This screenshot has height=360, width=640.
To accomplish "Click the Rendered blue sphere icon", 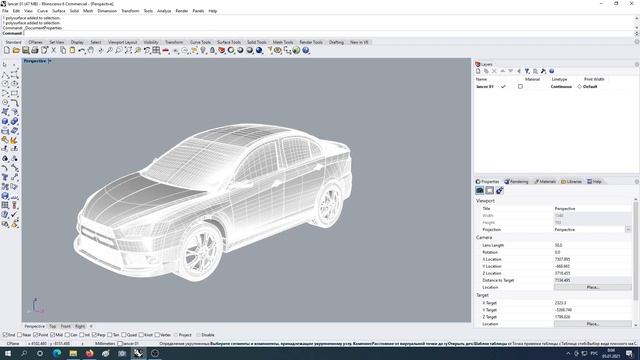I will [259, 50].
